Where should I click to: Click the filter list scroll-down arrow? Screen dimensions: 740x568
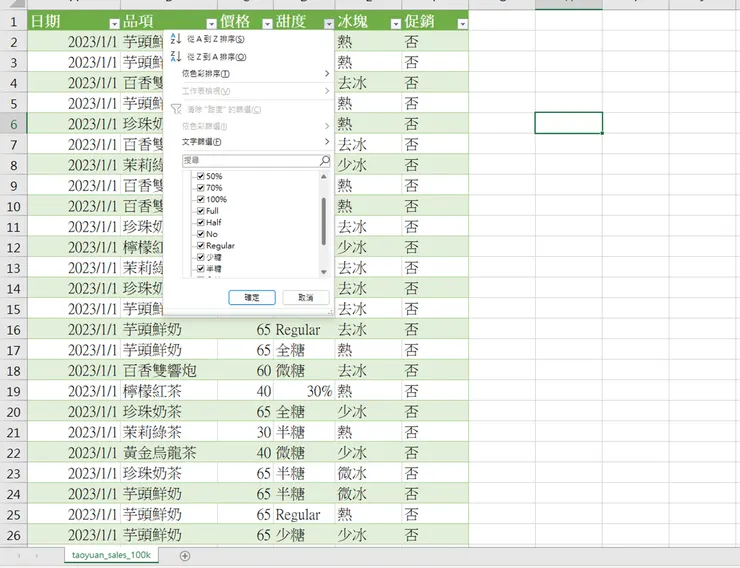(324, 272)
